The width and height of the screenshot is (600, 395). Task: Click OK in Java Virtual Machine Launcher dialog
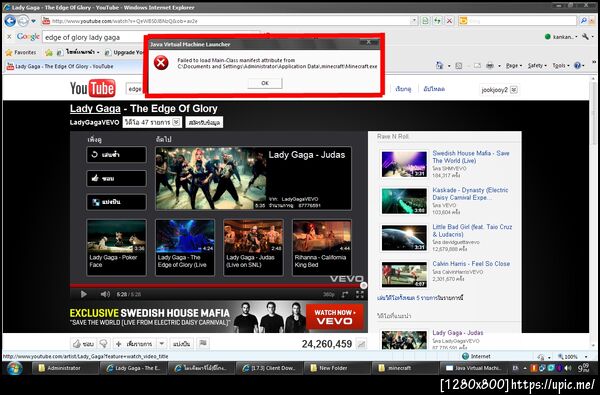coord(265,83)
